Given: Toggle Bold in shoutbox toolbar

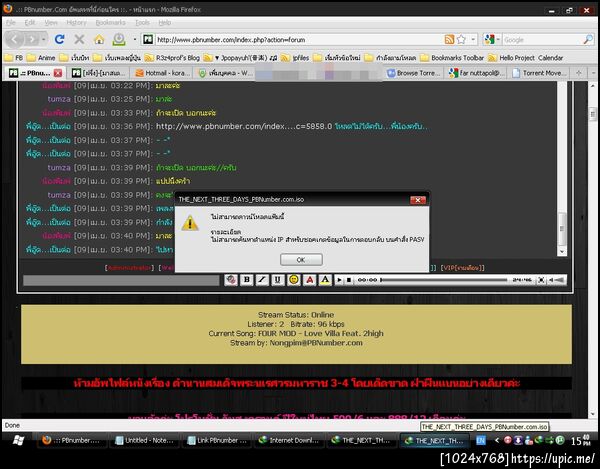Looking at the screenshot, I should click(x=247, y=280).
